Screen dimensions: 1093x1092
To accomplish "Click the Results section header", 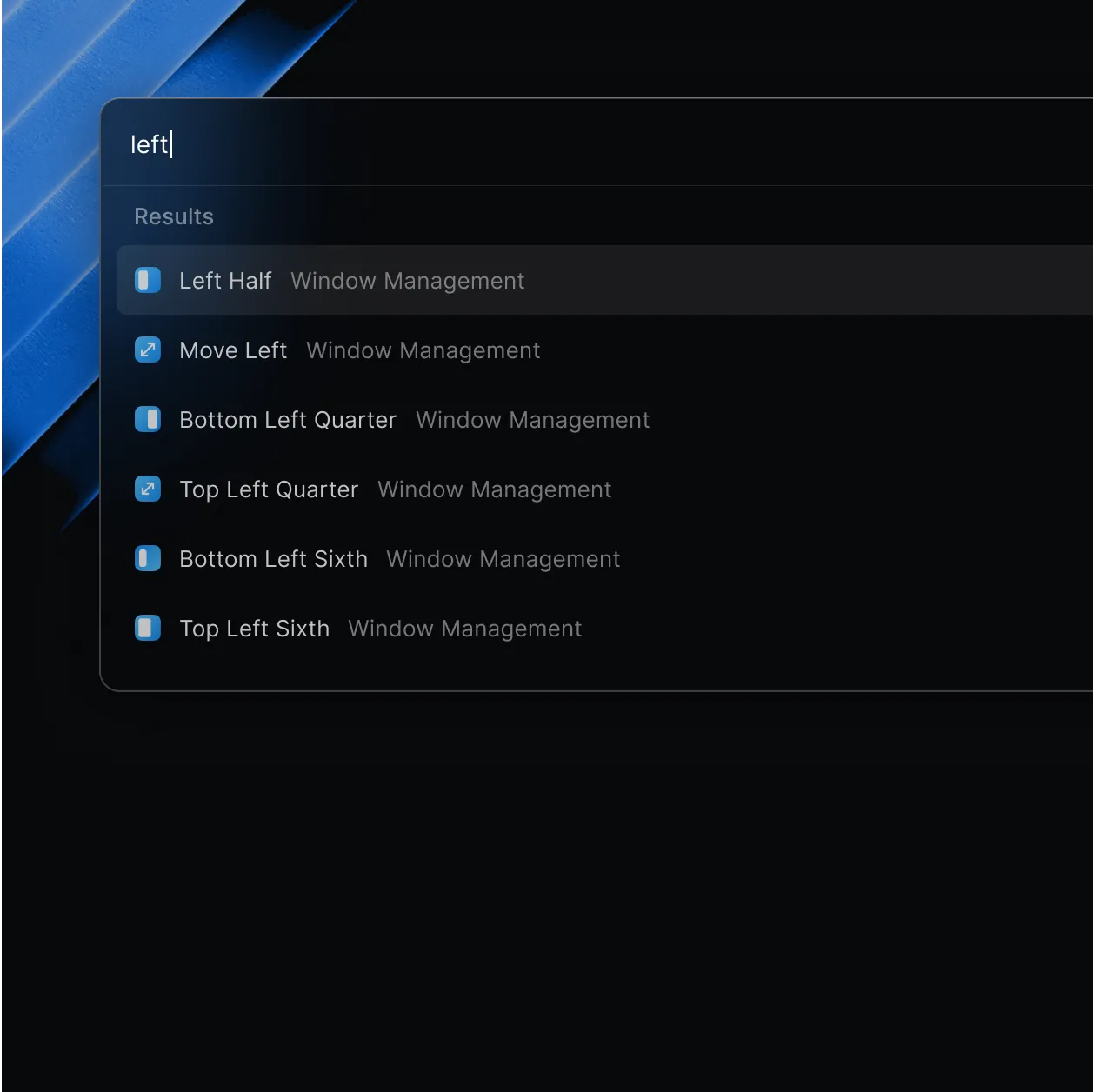I will point(174,216).
